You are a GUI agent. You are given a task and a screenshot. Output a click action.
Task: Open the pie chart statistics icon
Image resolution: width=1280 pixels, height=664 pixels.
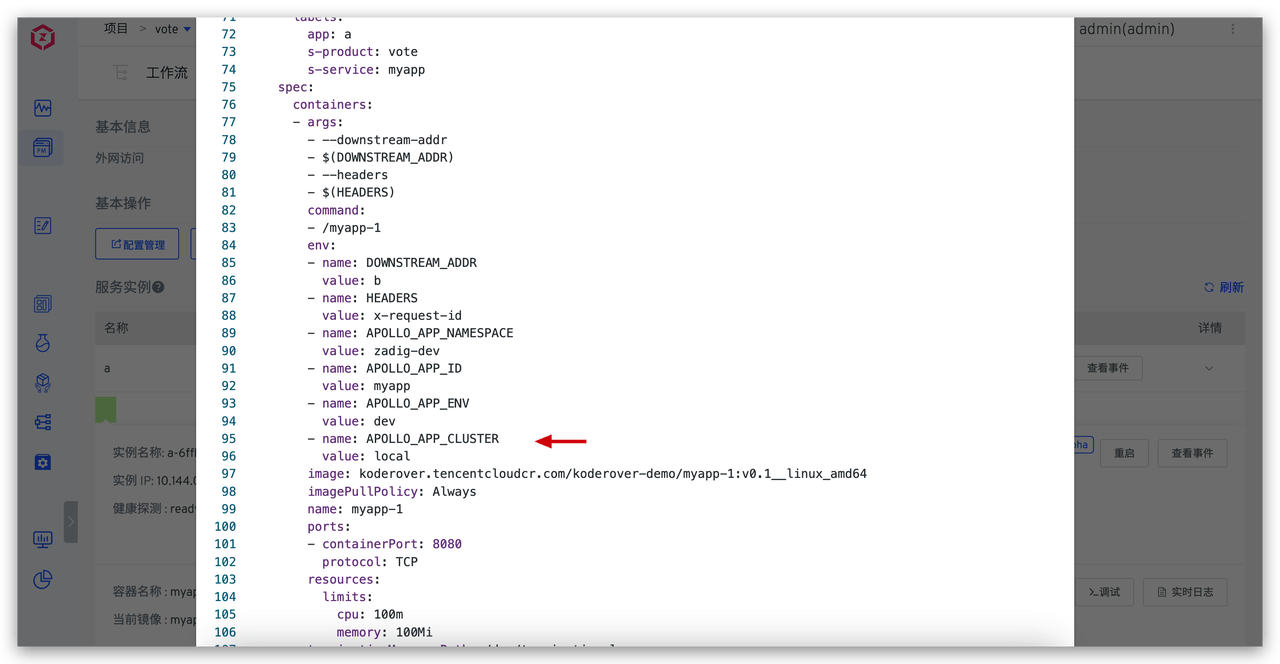42,579
